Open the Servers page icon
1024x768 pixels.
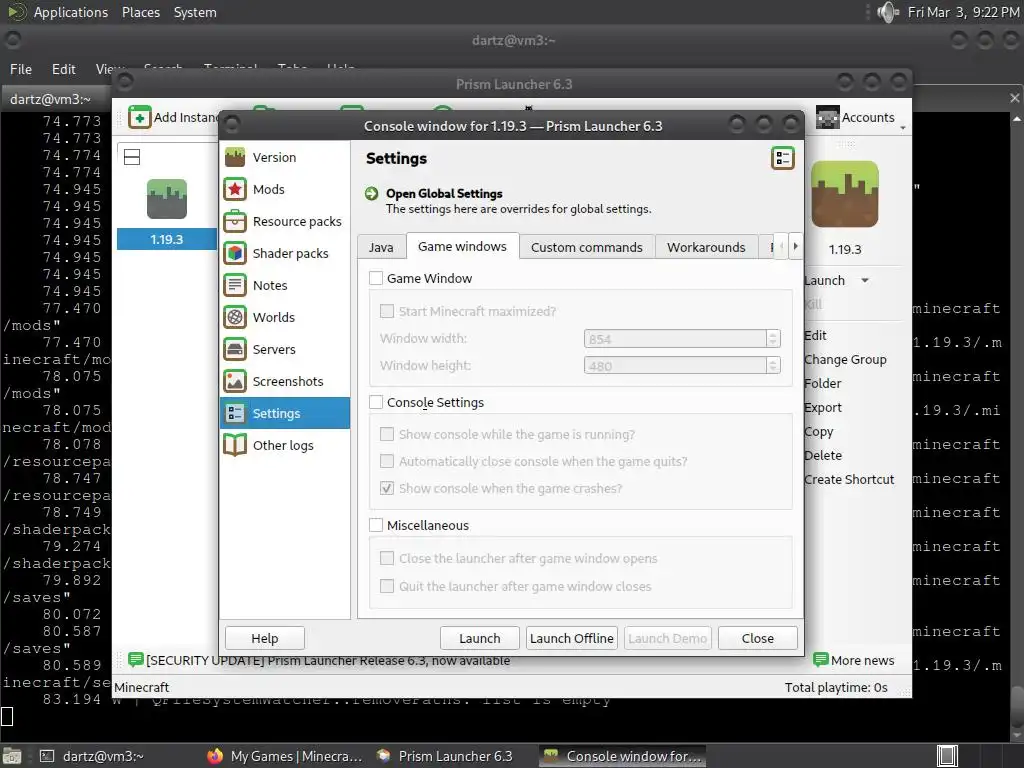(235, 349)
